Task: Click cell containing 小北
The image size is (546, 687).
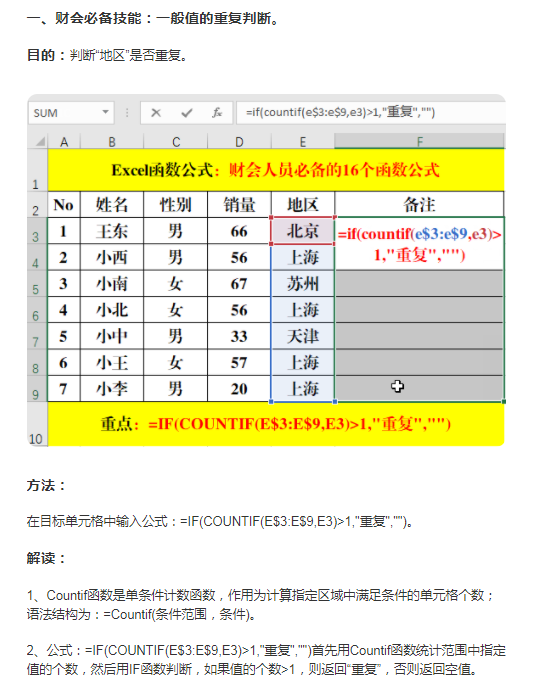Action: tap(112, 310)
